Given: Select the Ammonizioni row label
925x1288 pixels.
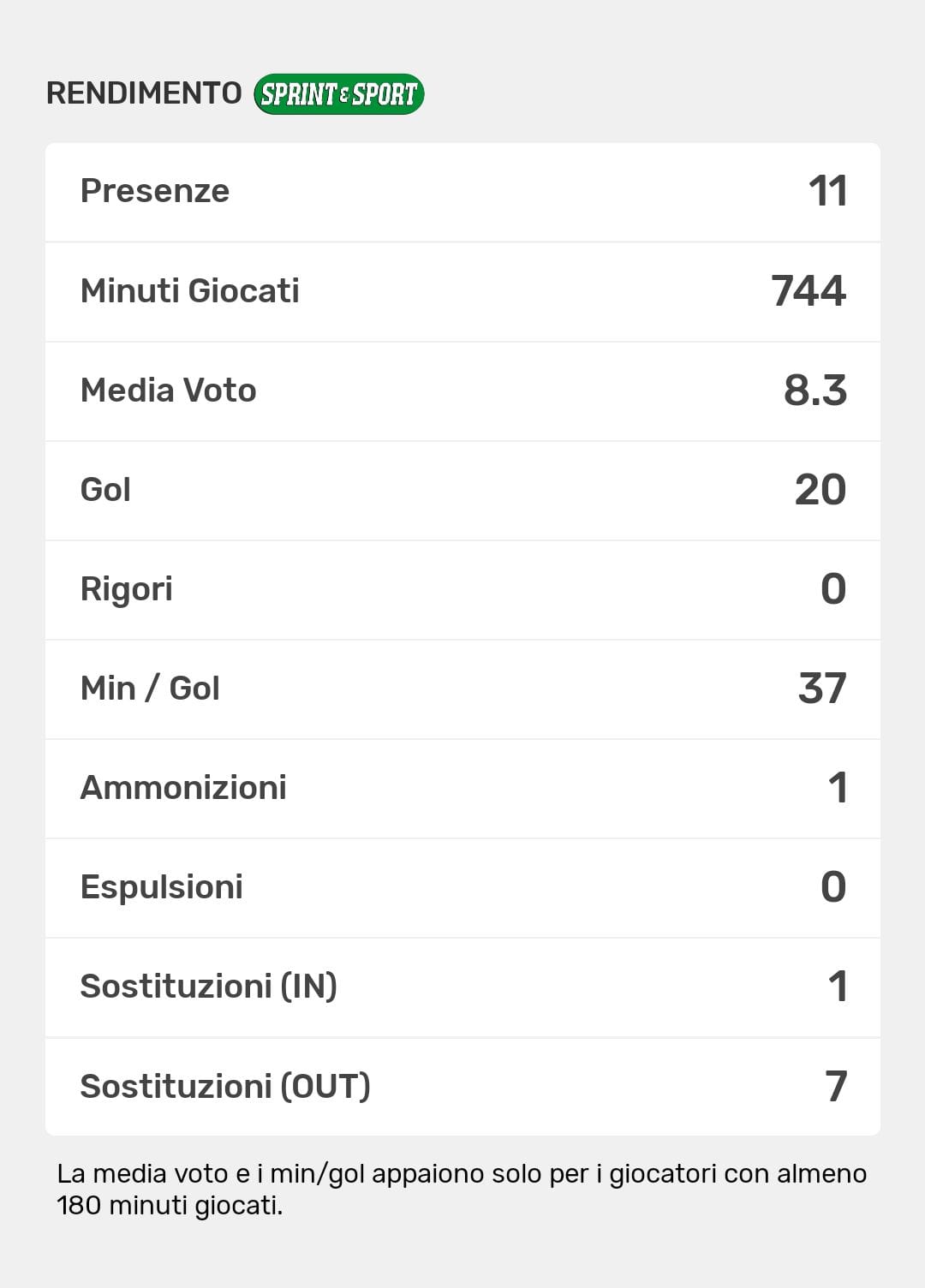Looking at the screenshot, I should 183,788.
